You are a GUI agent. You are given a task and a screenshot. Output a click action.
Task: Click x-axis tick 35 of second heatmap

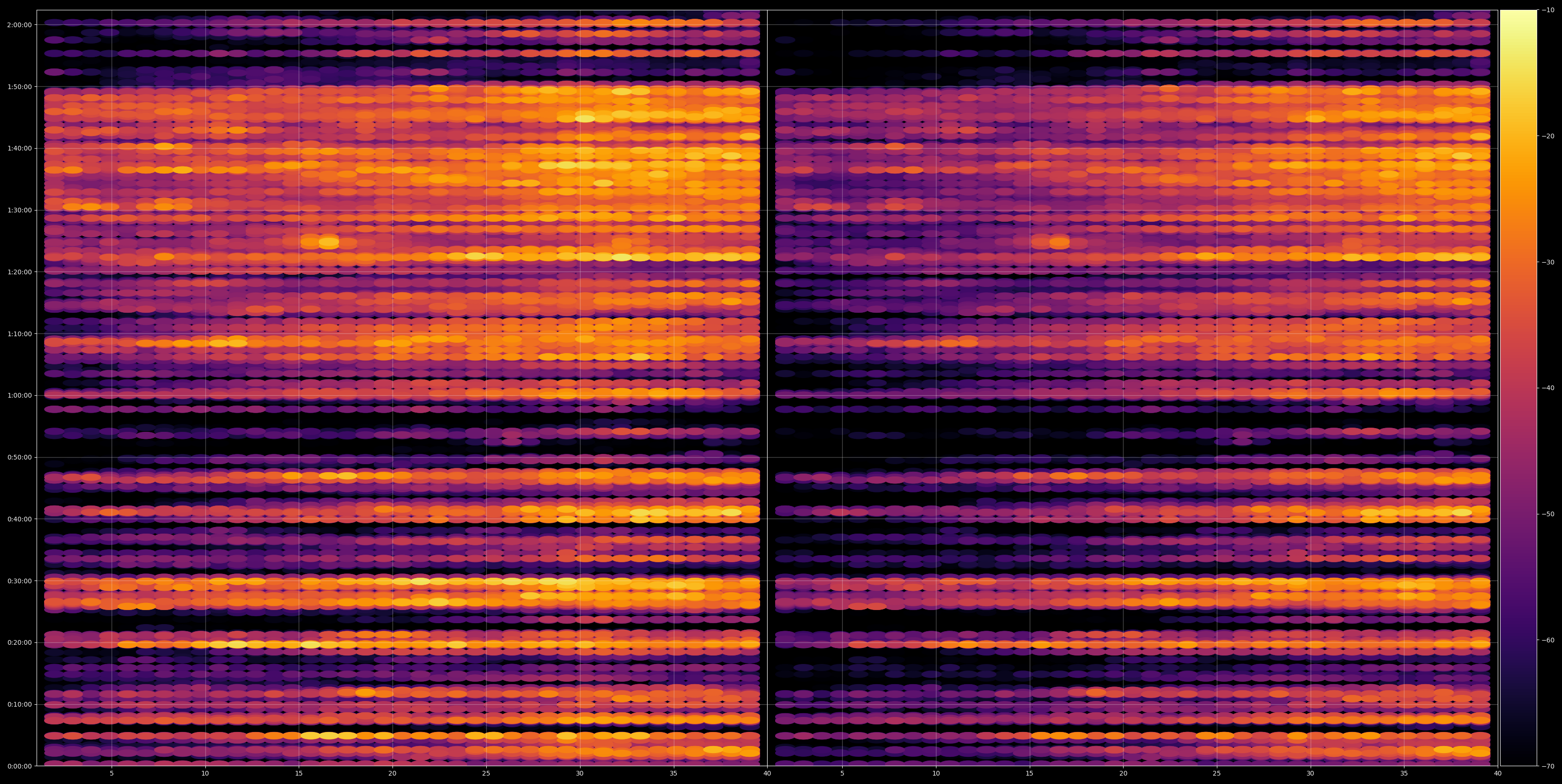pos(1404,774)
